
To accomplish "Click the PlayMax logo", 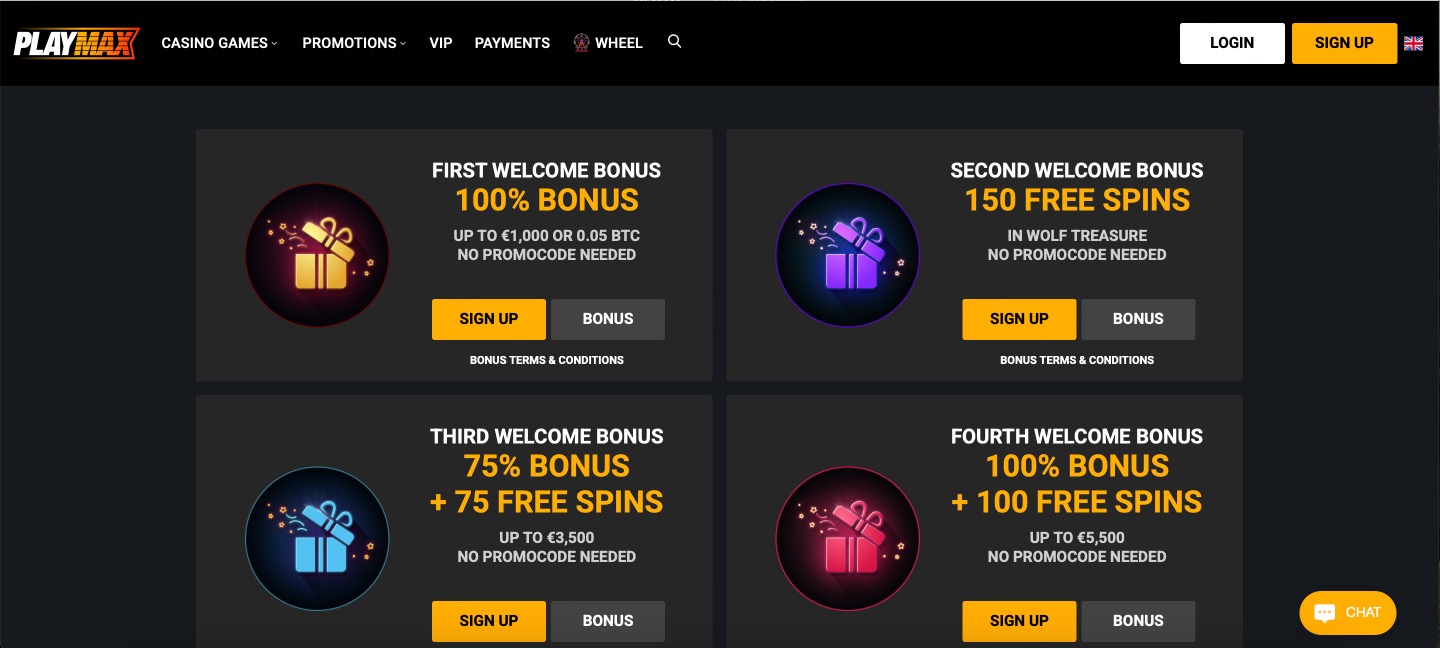I will click(76, 43).
